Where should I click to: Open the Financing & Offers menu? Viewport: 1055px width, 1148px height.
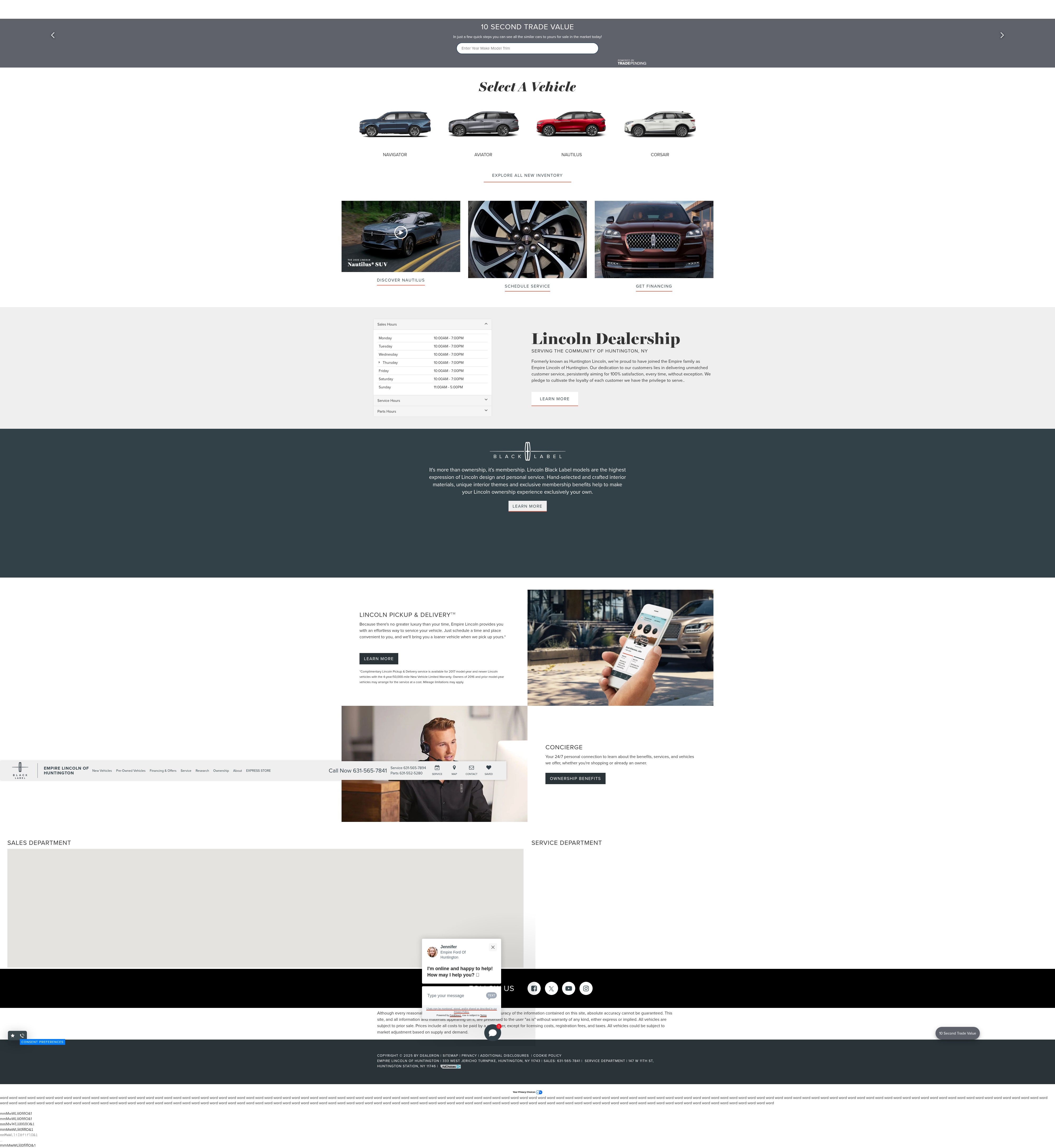pos(163,771)
